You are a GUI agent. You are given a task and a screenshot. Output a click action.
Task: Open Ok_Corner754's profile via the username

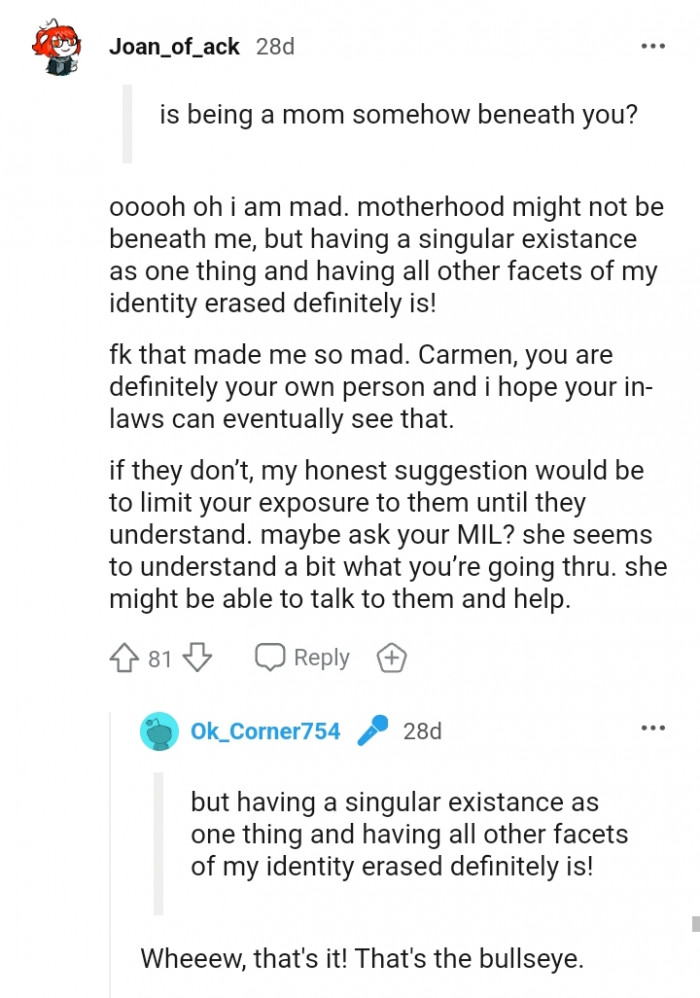point(265,731)
